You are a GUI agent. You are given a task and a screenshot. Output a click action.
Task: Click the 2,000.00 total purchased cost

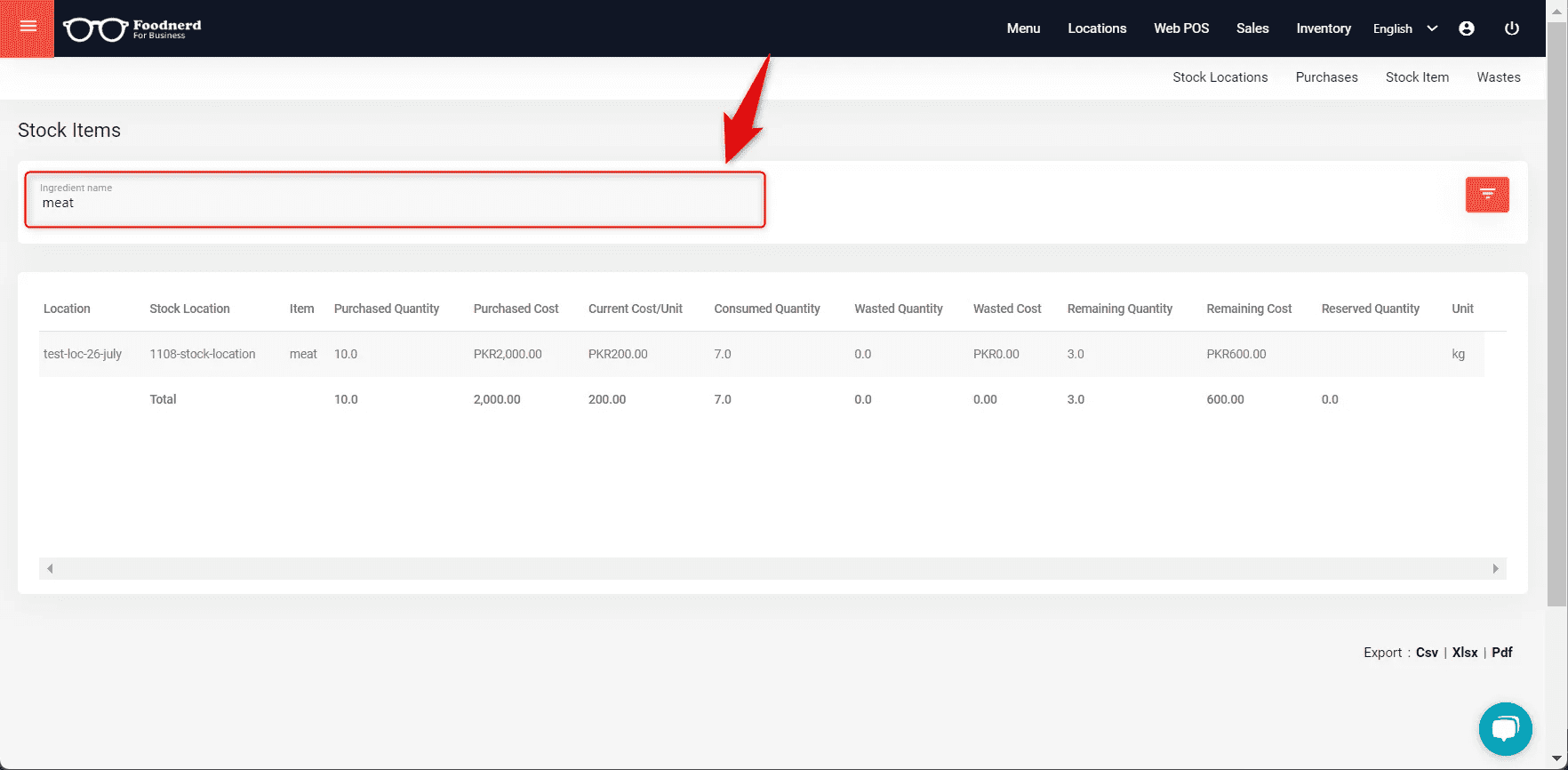497,399
